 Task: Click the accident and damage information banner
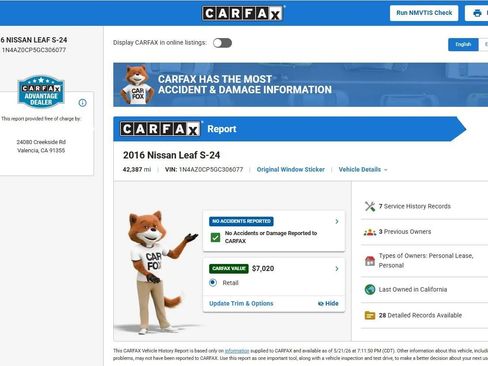300,85
